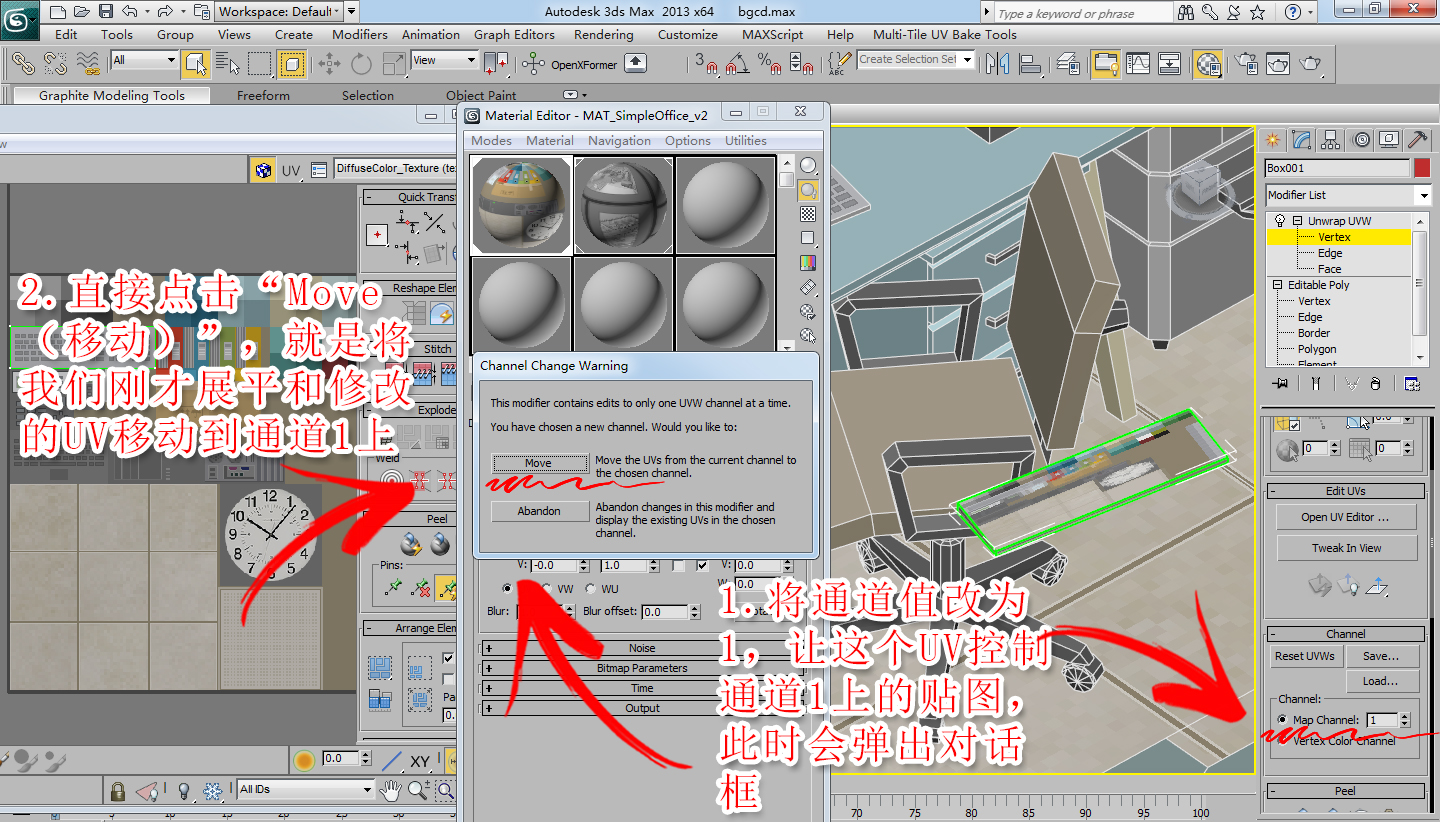
Task: Switch to the Utilities hammer panel tab
Action: (1417, 139)
